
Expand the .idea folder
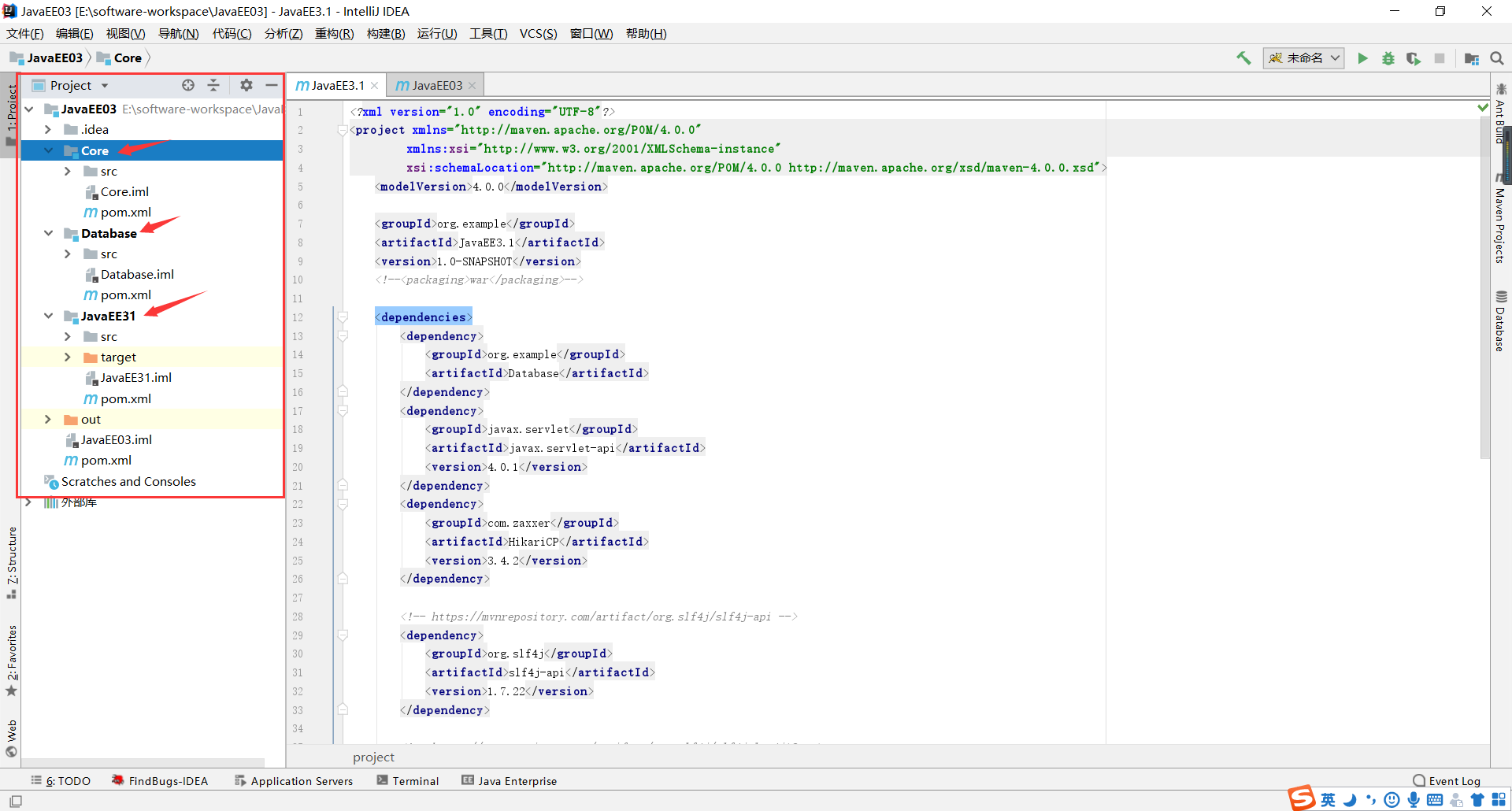click(48, 130)
